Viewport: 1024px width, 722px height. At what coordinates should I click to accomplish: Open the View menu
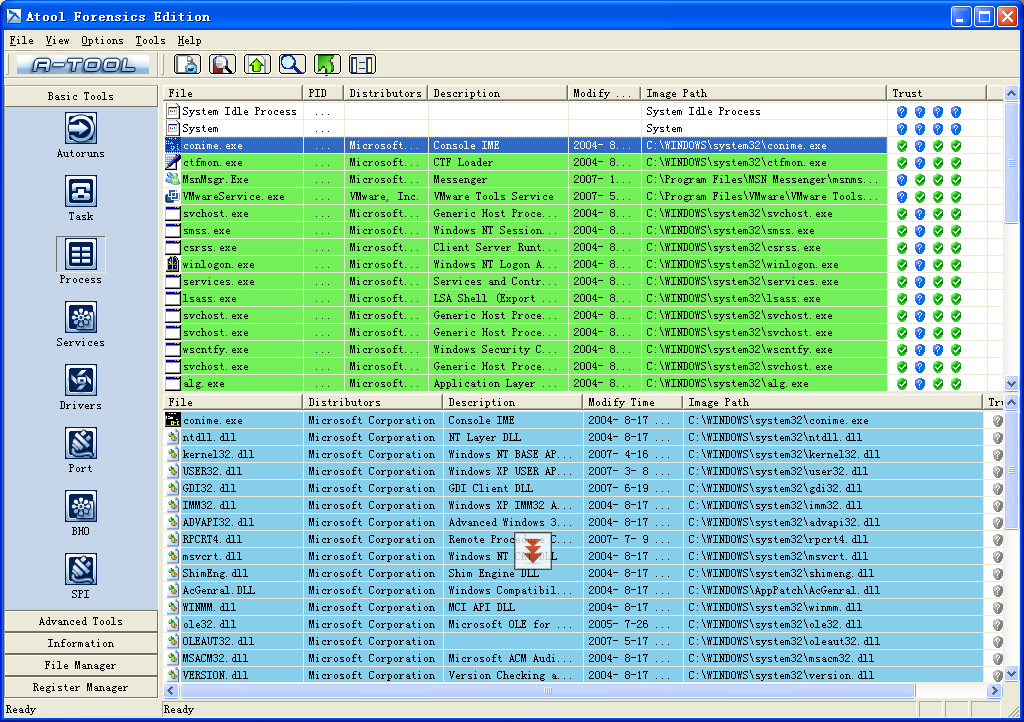click(x=57, y=40)
